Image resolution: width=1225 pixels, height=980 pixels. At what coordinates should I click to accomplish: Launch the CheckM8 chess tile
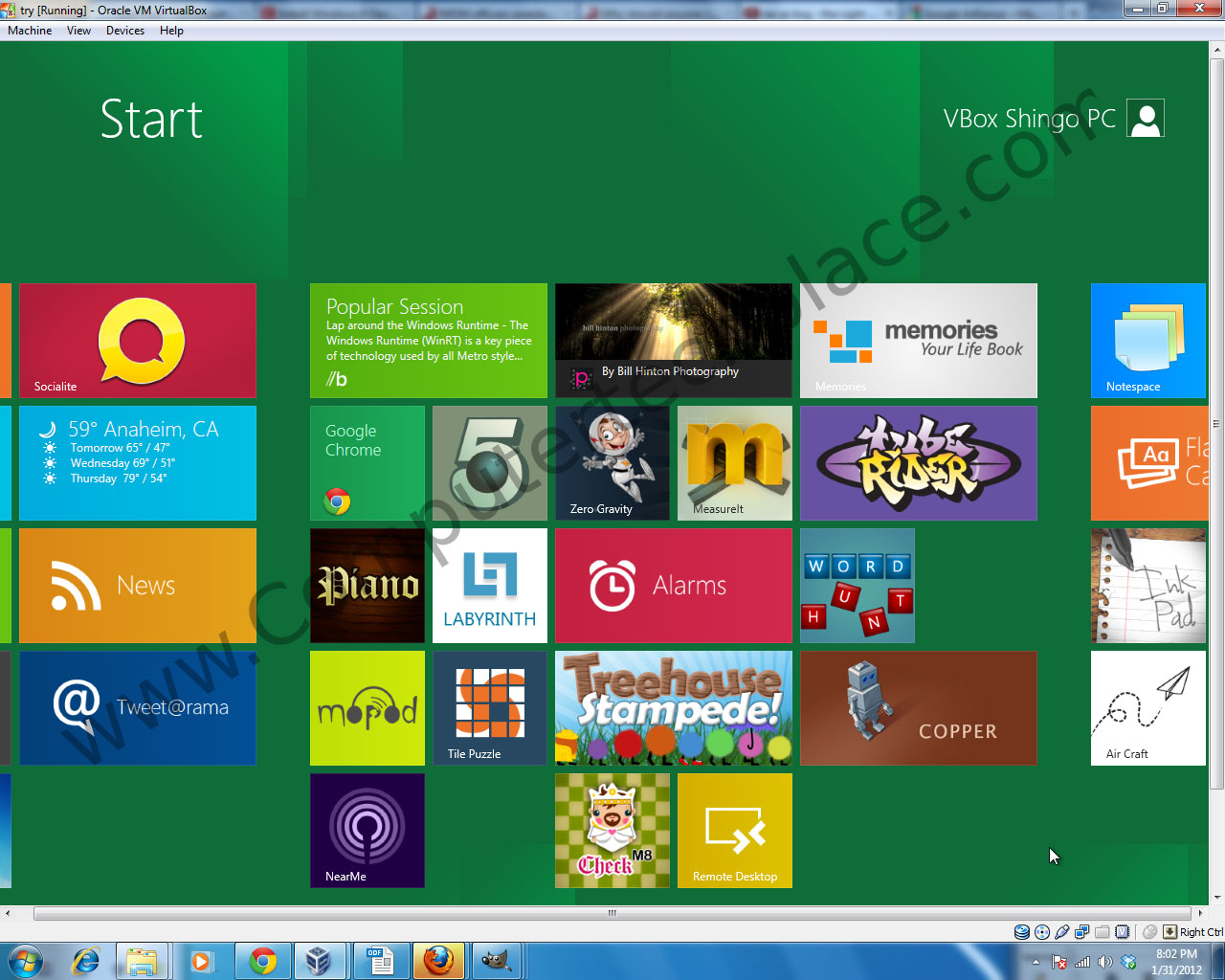[x=612, y=831]
